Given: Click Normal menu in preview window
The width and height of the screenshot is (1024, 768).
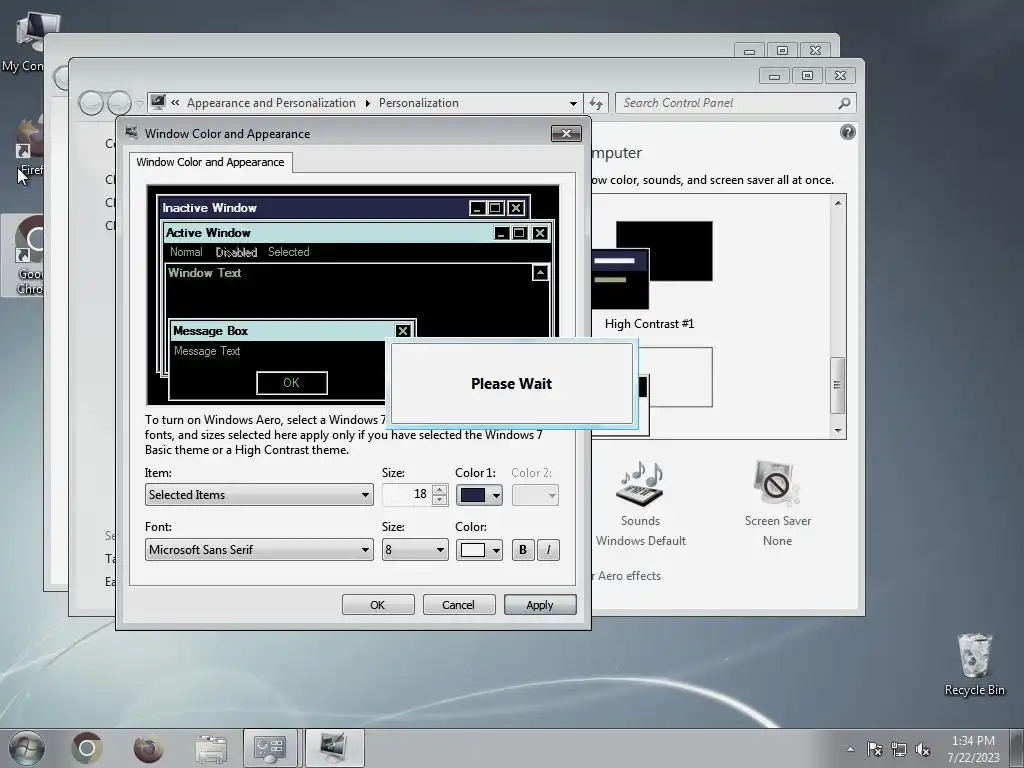Looking at the screenshot, I should (186, 252).
